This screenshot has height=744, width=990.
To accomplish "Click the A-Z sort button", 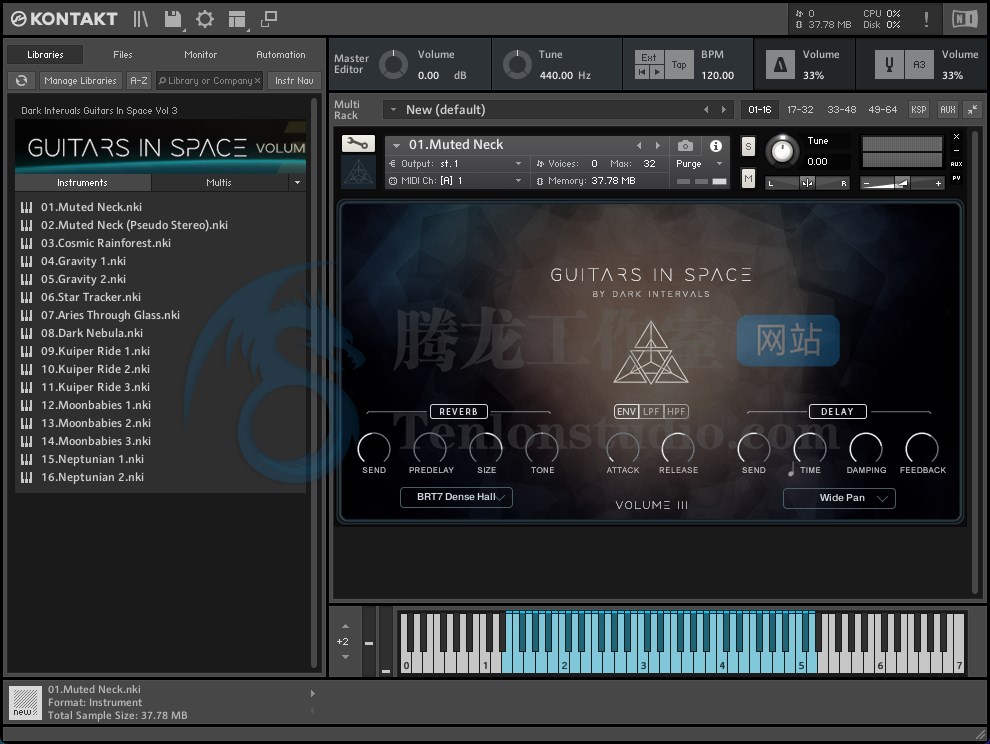I will coord(138,81).
